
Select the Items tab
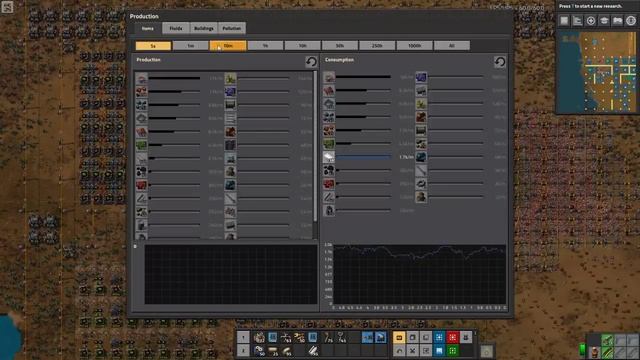click(147, 28)
